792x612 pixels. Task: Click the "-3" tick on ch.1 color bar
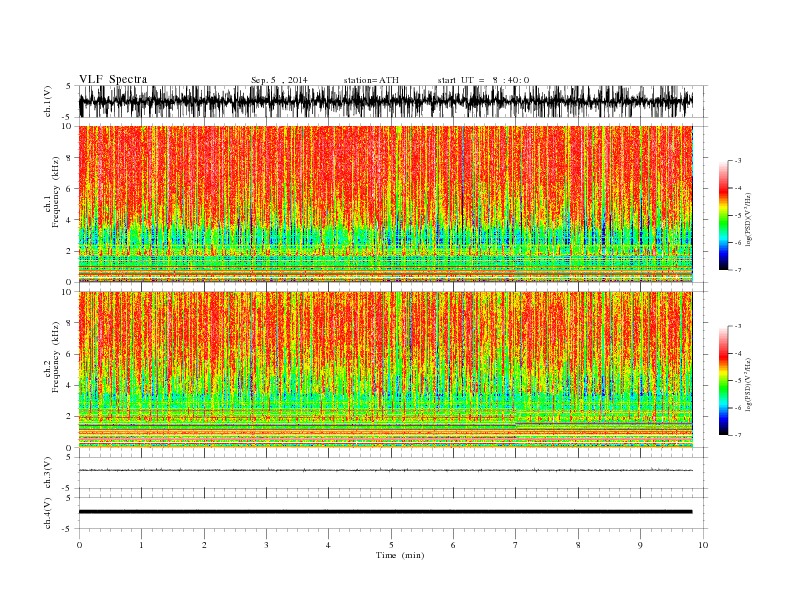pyautogui.click(x=737, y=161)
